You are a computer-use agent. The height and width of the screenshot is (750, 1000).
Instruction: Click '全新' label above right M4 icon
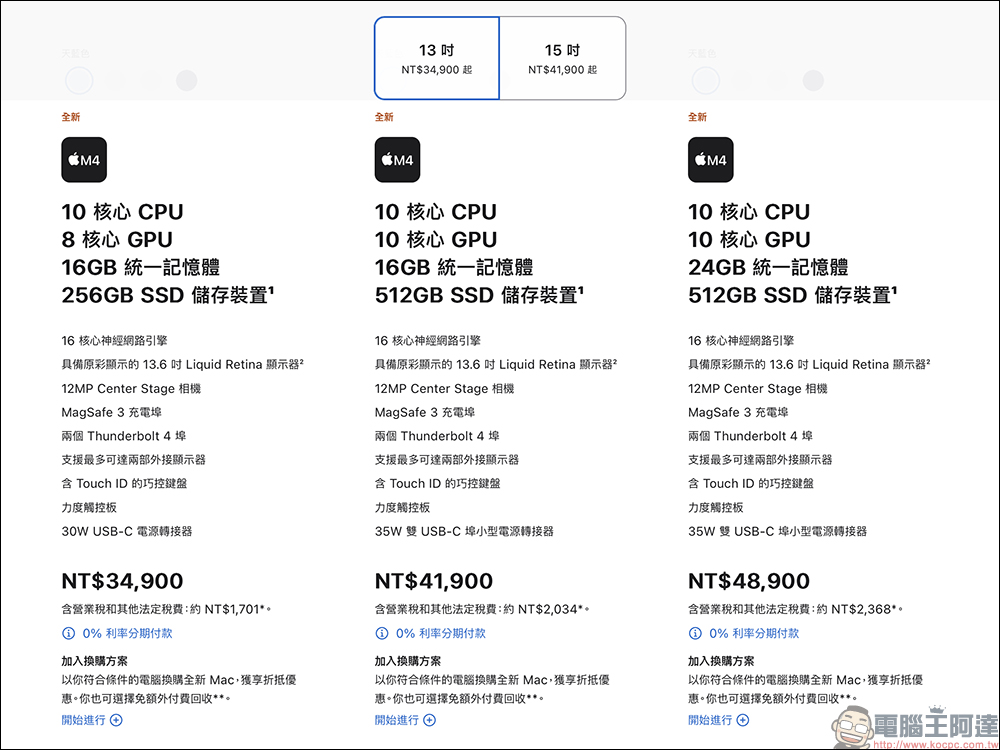(x=697, y=117)
